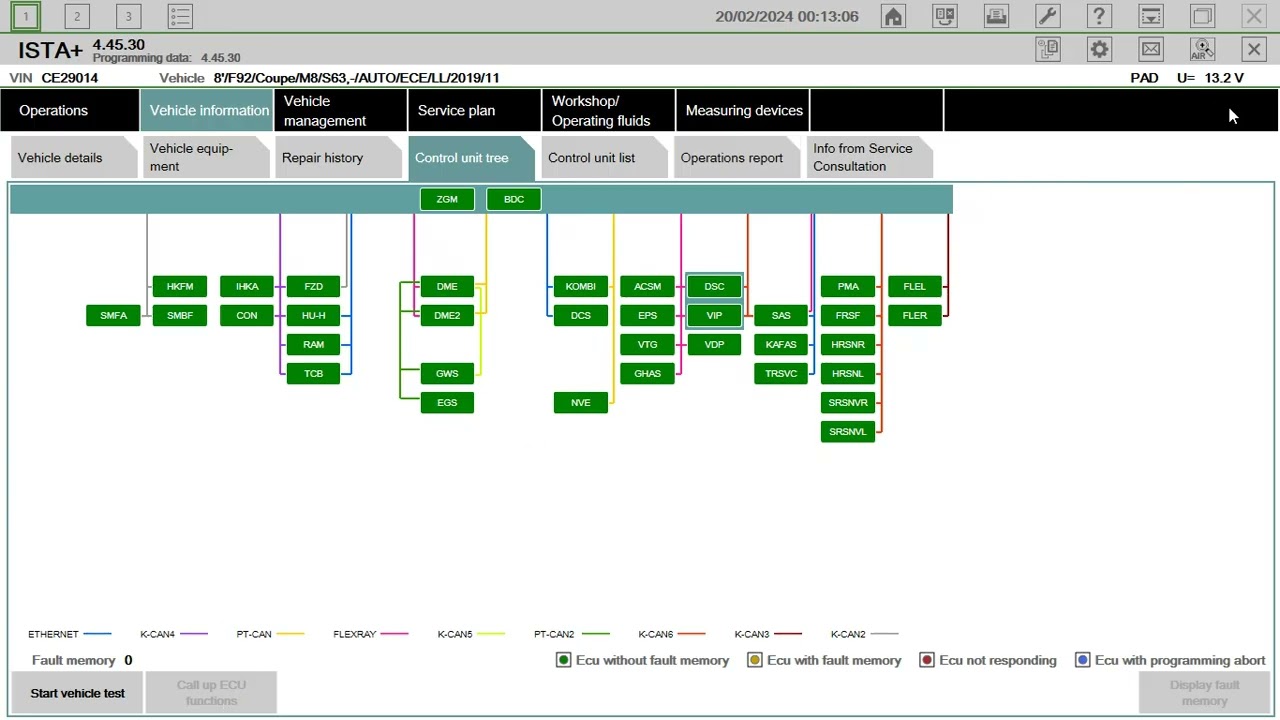The width and height of the screenshot is (1280, 720).
Task: Open Info from Service Consultation tab
Action: (870, 157)
